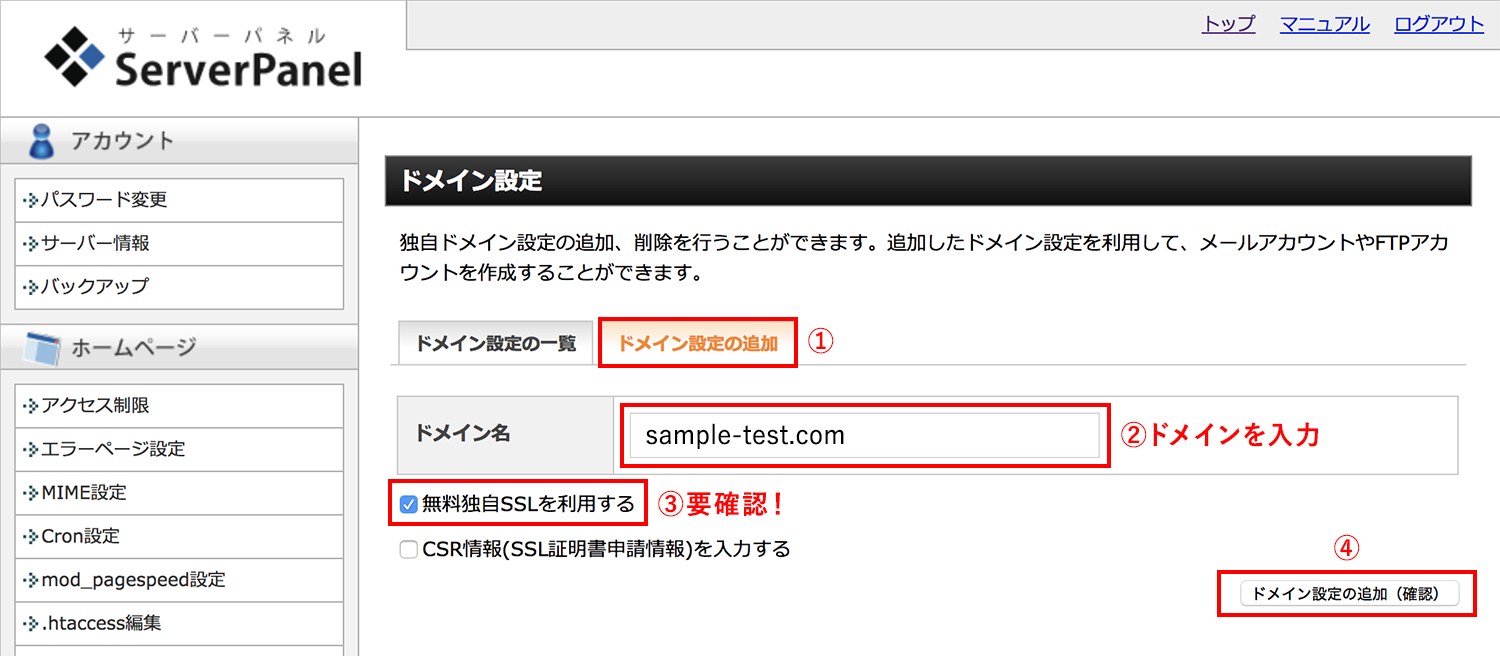
Task: Open the トップ link
Action: (x=1229, y=24)
